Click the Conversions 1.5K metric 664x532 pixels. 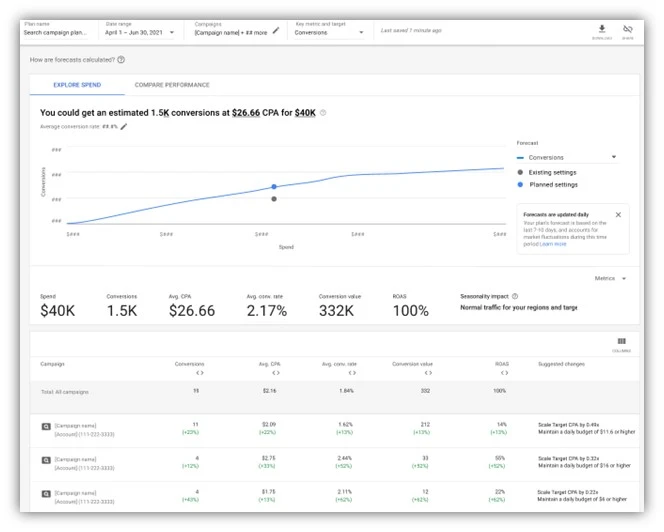(x=122, y=306)
